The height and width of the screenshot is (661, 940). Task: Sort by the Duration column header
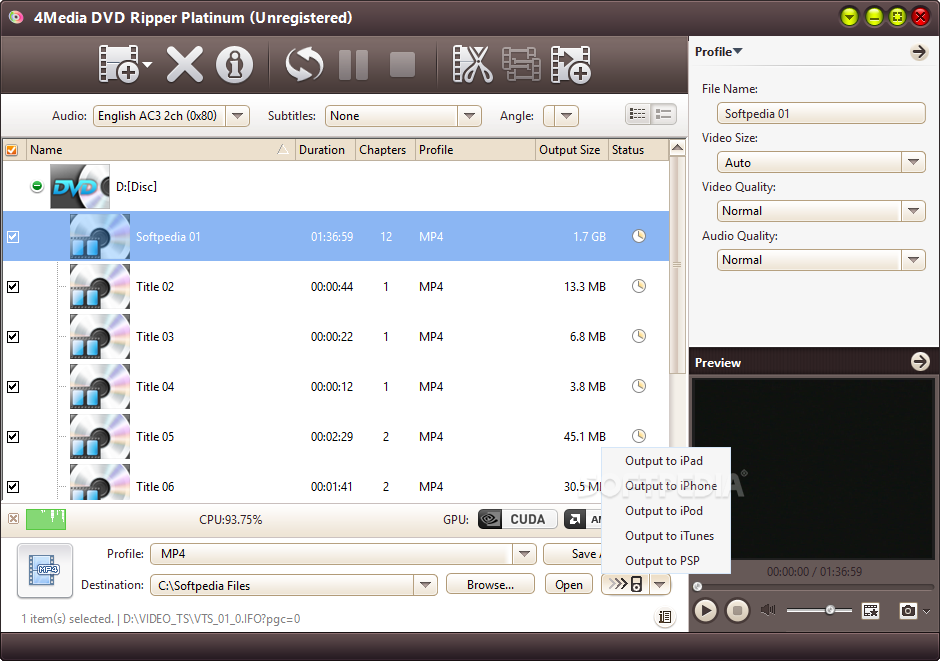pos(323,150)
